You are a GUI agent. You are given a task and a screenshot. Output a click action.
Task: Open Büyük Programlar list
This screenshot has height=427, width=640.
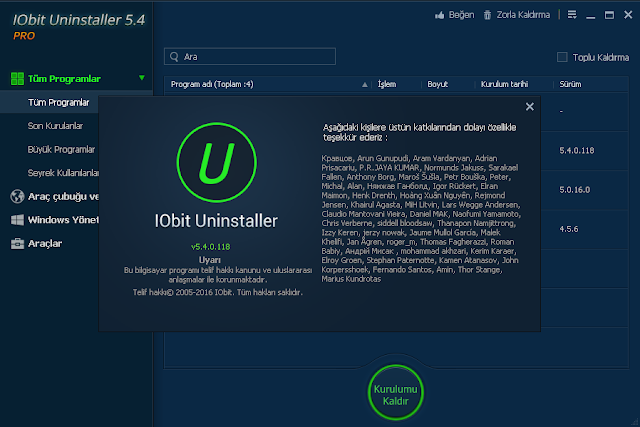(x=61, y=149)
